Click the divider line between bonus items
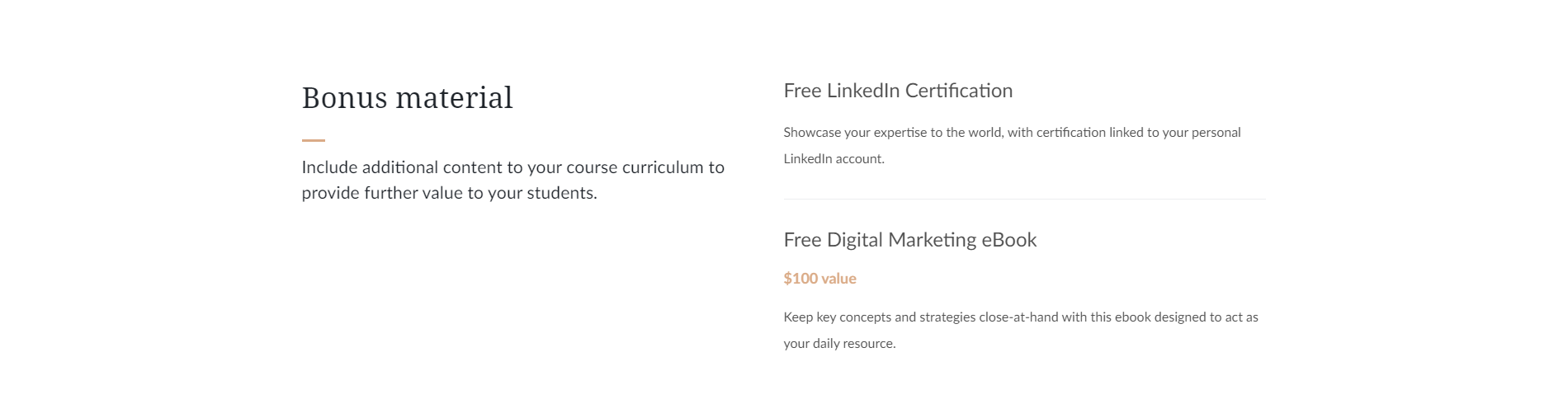 coord(1025,199)
